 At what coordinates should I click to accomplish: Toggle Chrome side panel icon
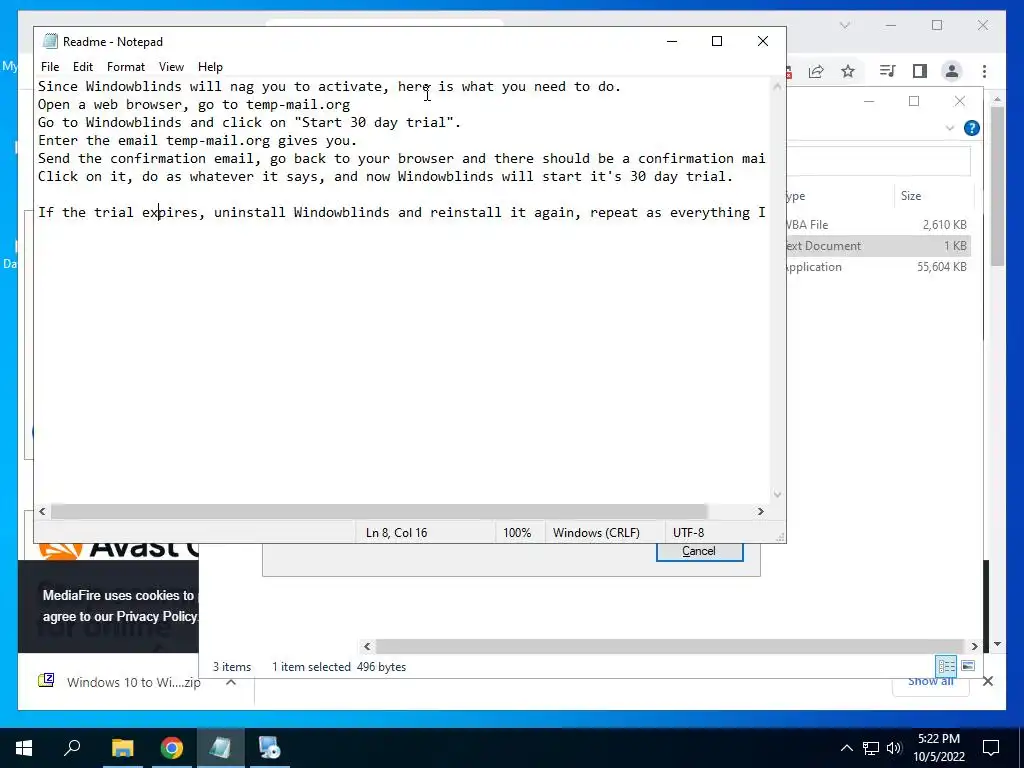tap(920, 71)
